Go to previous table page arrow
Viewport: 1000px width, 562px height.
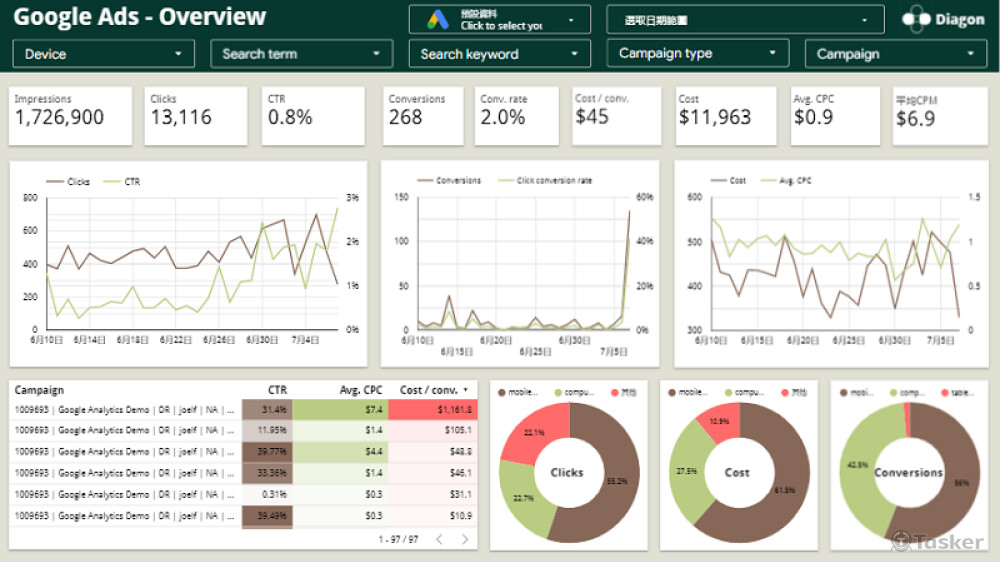(x=439, y=540)
